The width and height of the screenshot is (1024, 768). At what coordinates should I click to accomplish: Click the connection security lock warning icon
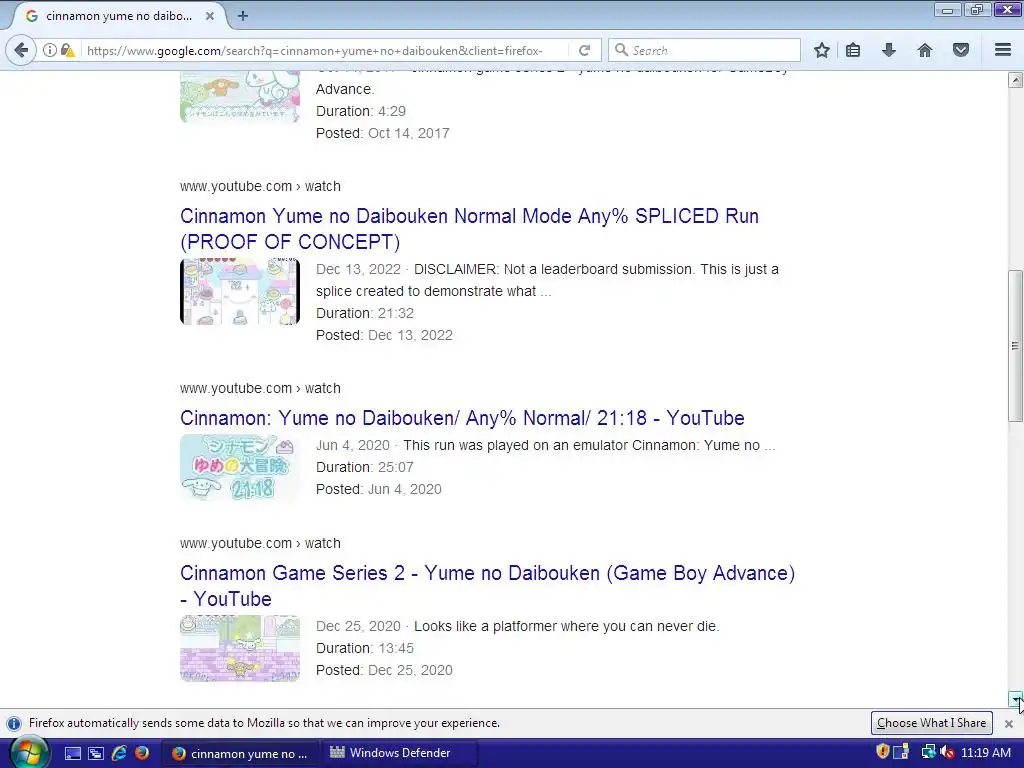pyautogui.click(x=67, y=50)
